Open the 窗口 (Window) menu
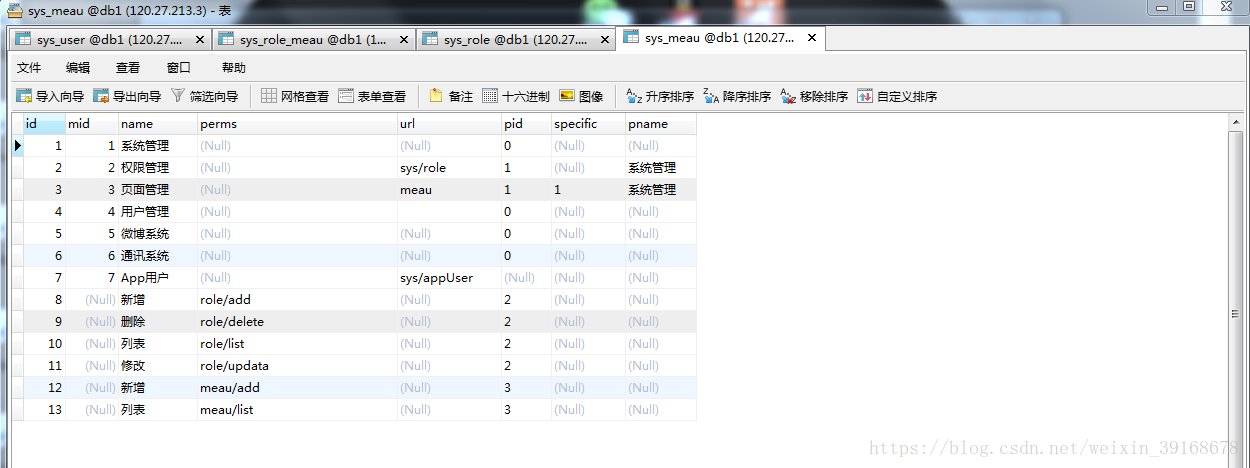 click(179, 68)
